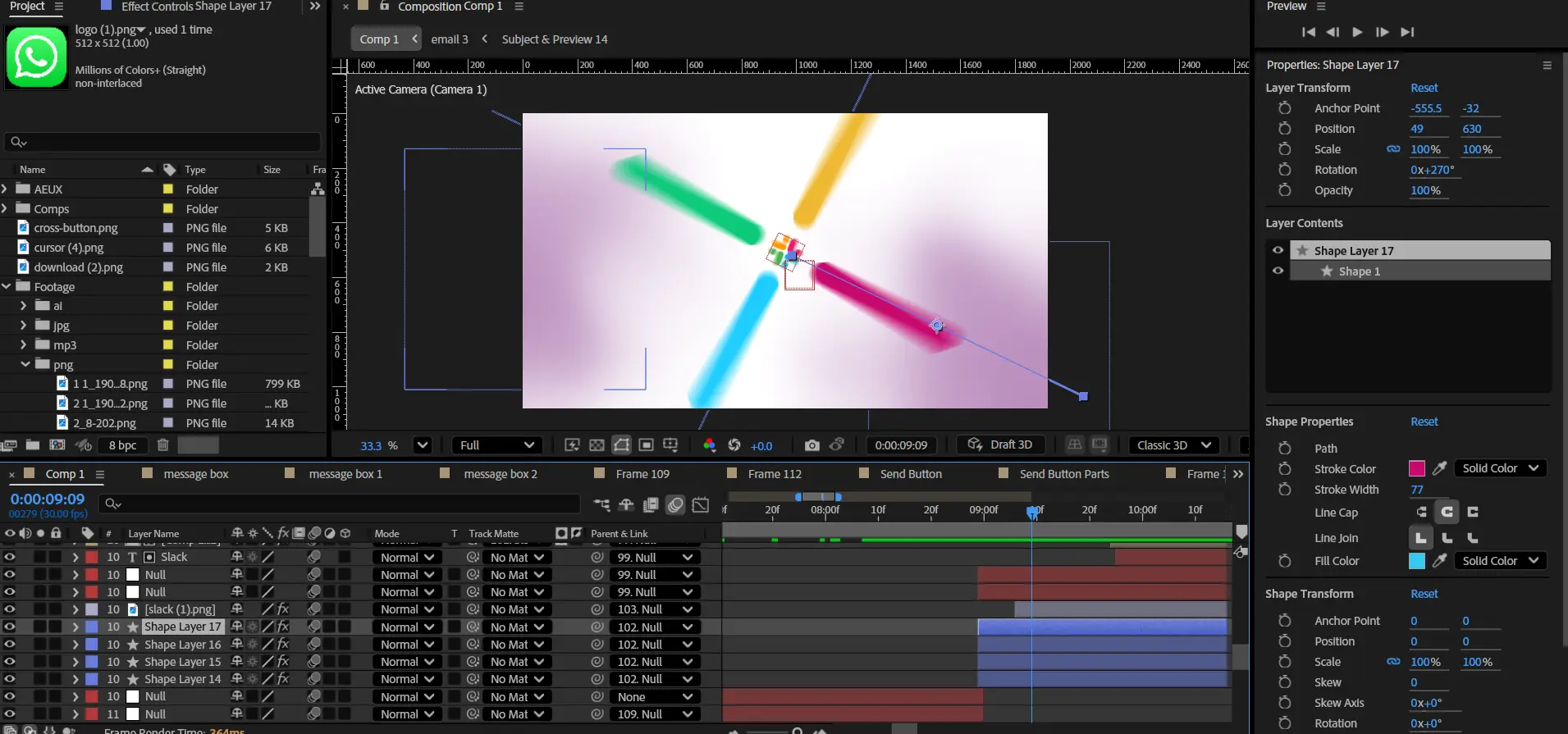Viewport: 1568px width, 734px height.
Task: Open the Classic 3D renderer dropdown
Action: pos(1173,445)
